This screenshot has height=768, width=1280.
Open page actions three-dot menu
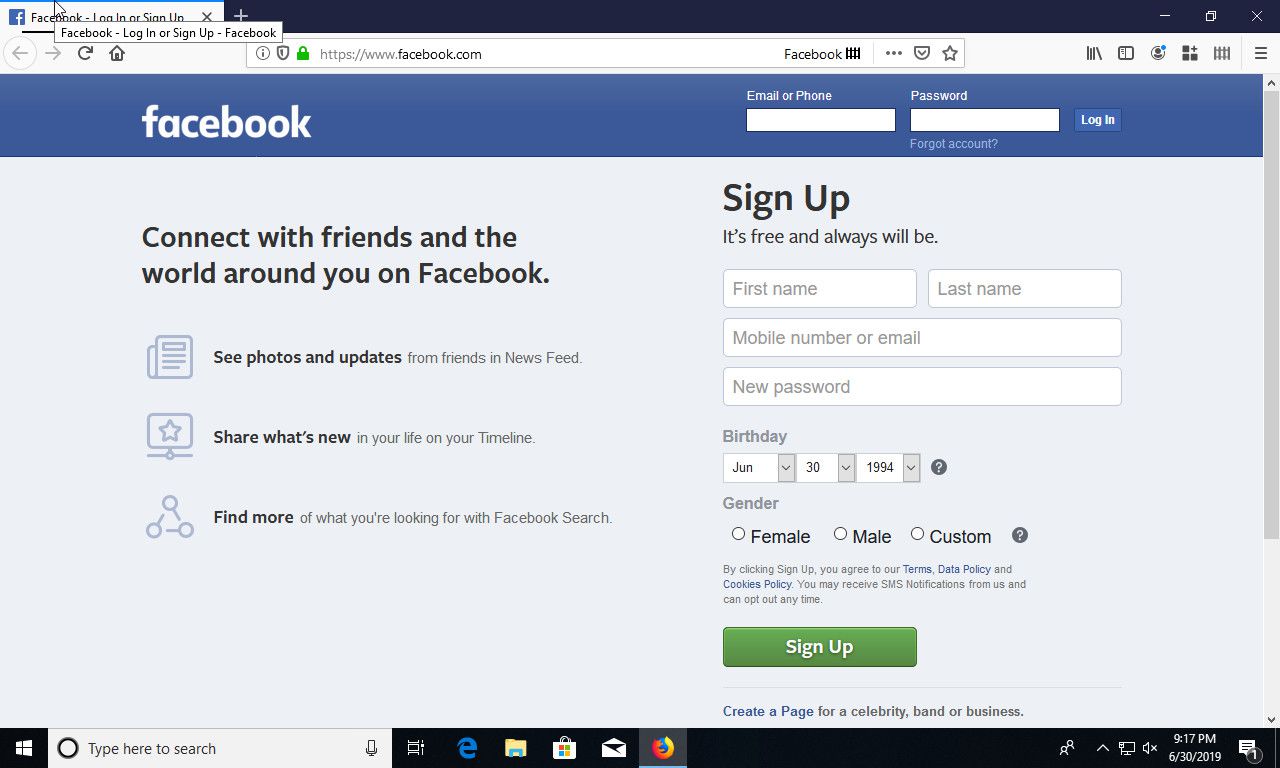coord(893,54)
